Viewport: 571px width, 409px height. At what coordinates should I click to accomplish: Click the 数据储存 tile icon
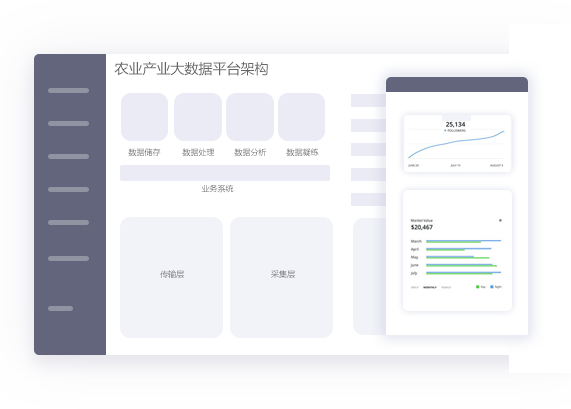pyautogui.click(x=144, y=117)
